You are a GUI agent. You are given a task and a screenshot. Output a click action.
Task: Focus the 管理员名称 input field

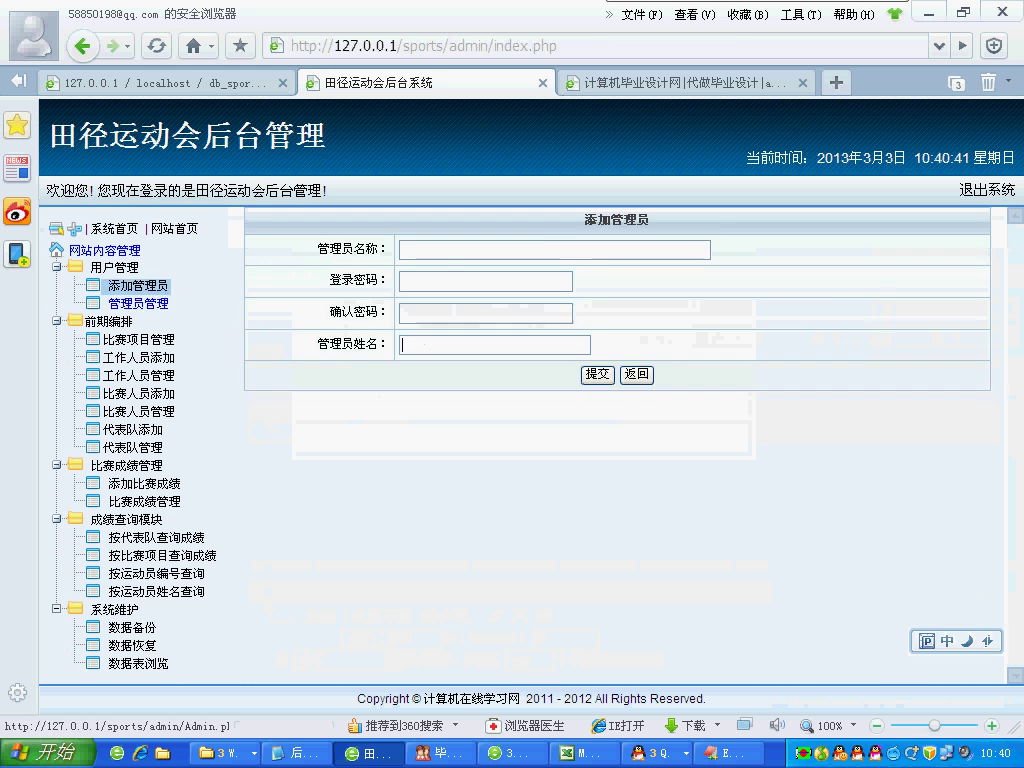(554, 249)
